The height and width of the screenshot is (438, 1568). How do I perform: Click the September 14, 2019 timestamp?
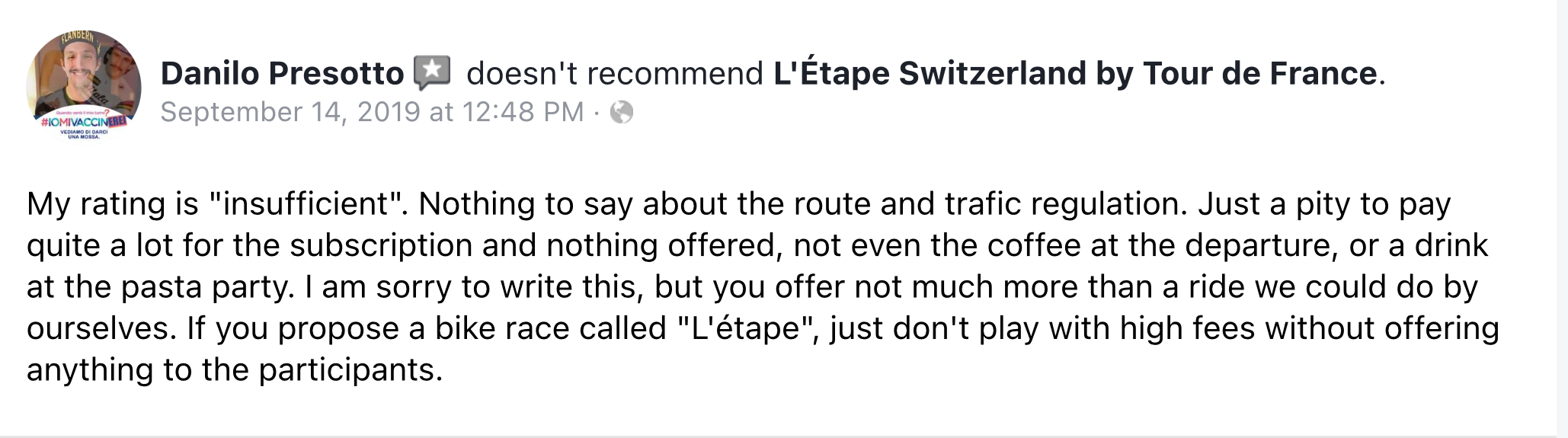372,112
